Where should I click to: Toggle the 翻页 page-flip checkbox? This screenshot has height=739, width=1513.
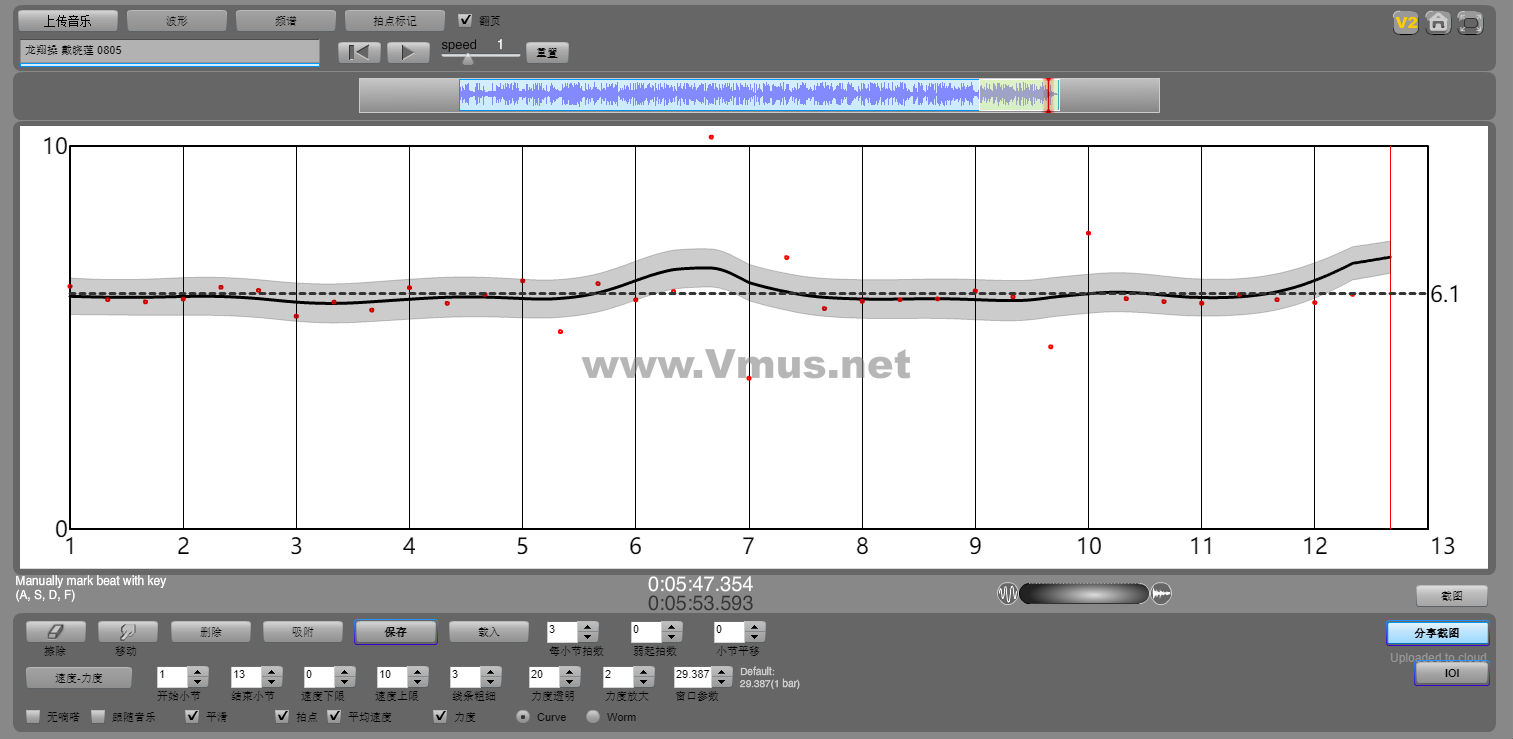tap(465, 20)
